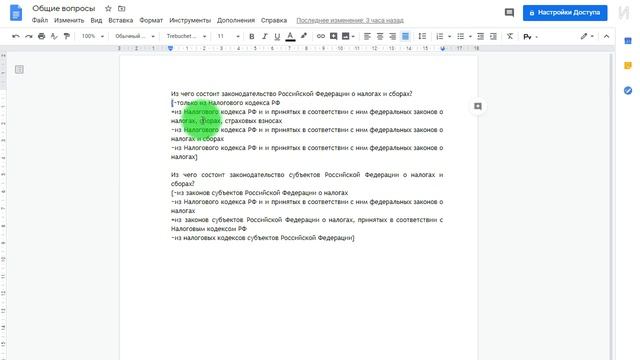640x360 pixels.
Task: Expand bulleted list style dropdown arrow
Action: (470, 36)
